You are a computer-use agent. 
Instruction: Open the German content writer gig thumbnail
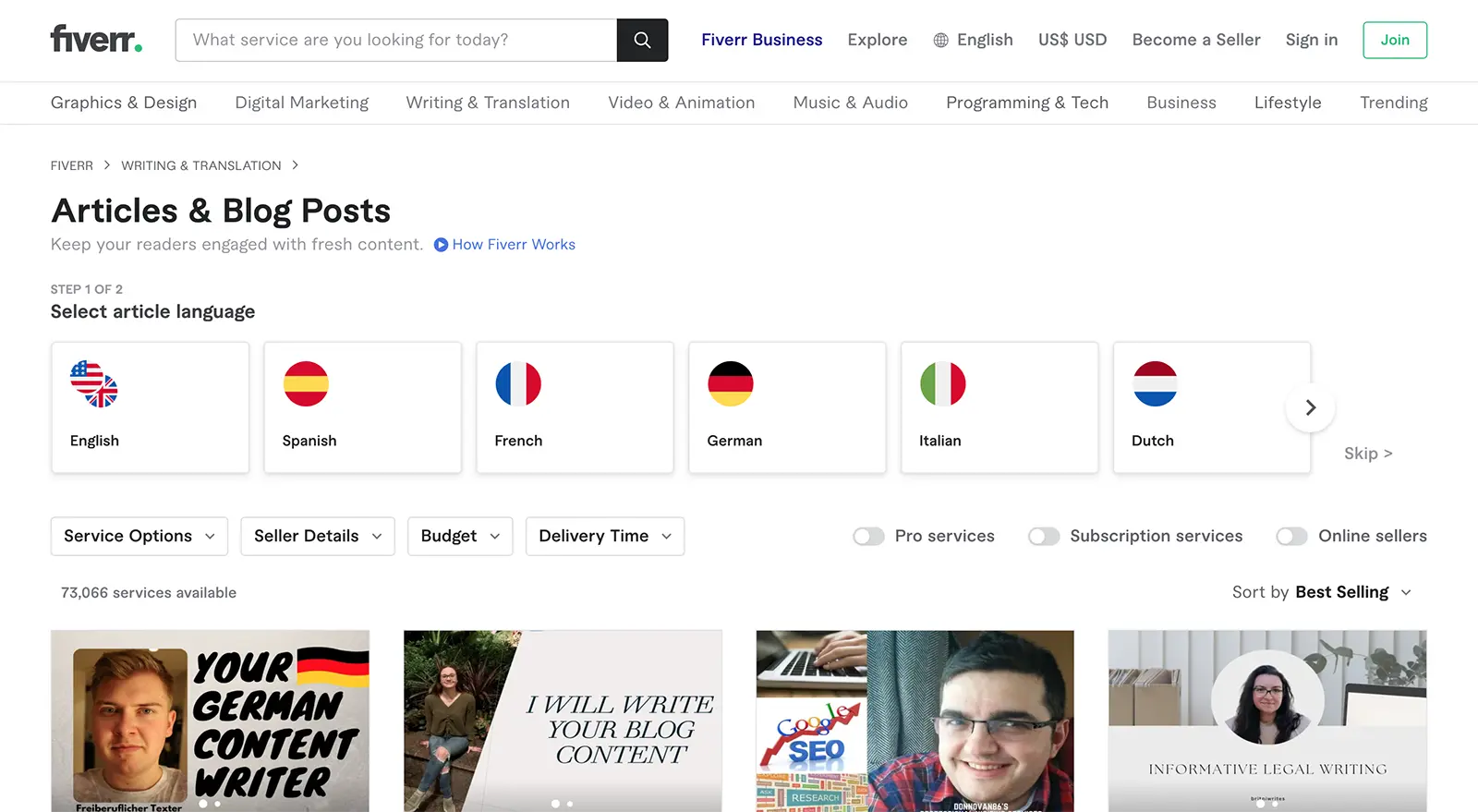point(211,721)
